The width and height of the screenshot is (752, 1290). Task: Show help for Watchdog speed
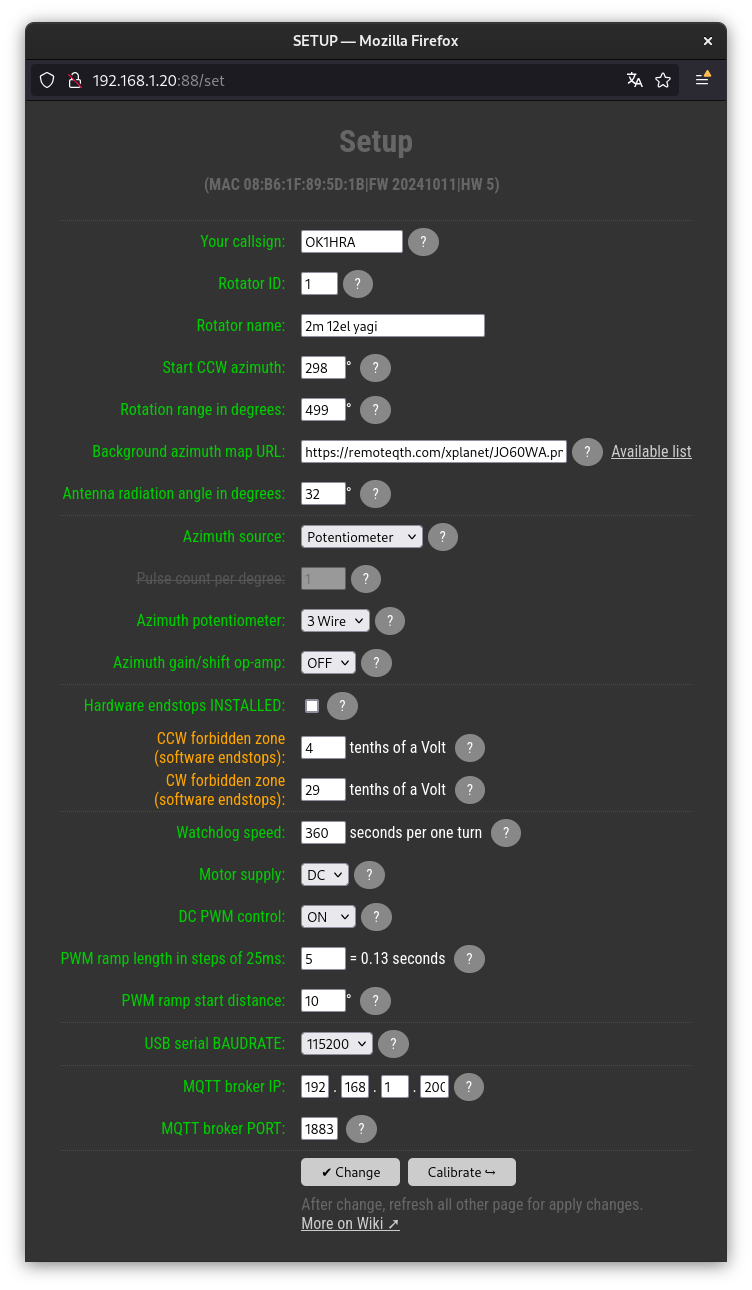click(x=506, y=833)
